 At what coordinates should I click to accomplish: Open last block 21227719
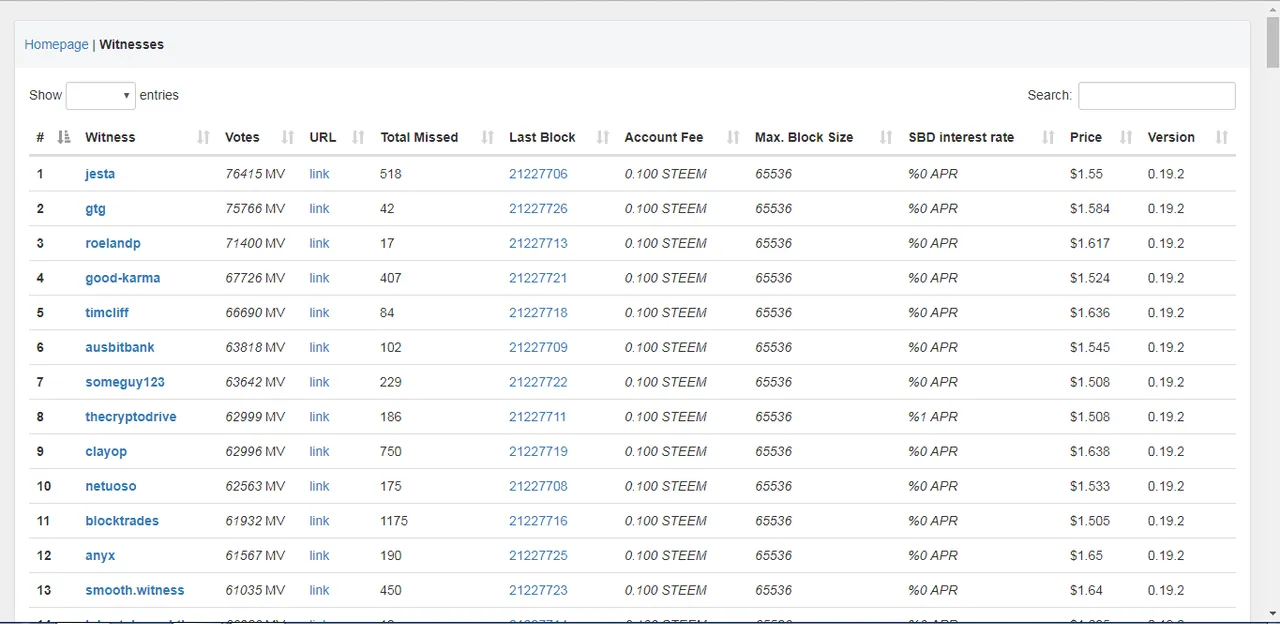point(538,451)
